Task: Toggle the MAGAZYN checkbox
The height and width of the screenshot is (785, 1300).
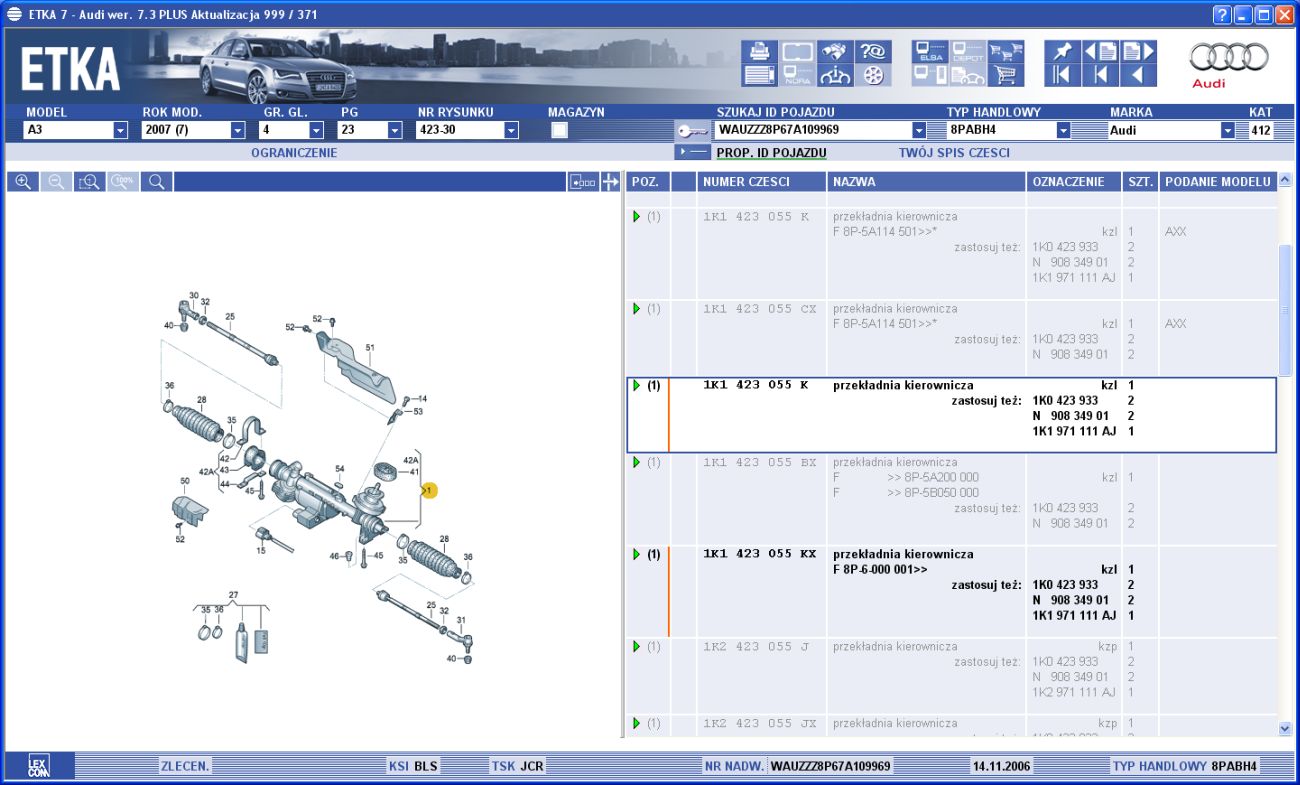Action: pos(560,130)
